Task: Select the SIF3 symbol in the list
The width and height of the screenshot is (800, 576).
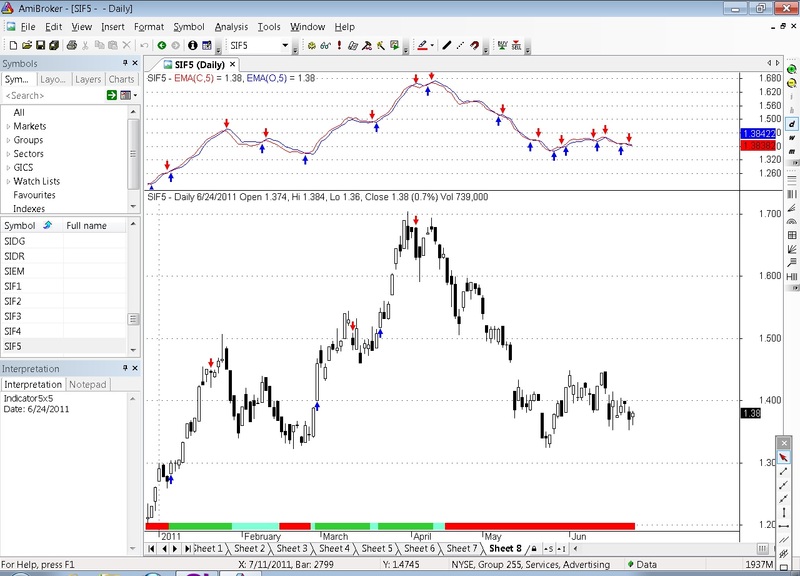Action: pyautogui.click(x=13, y=316)
